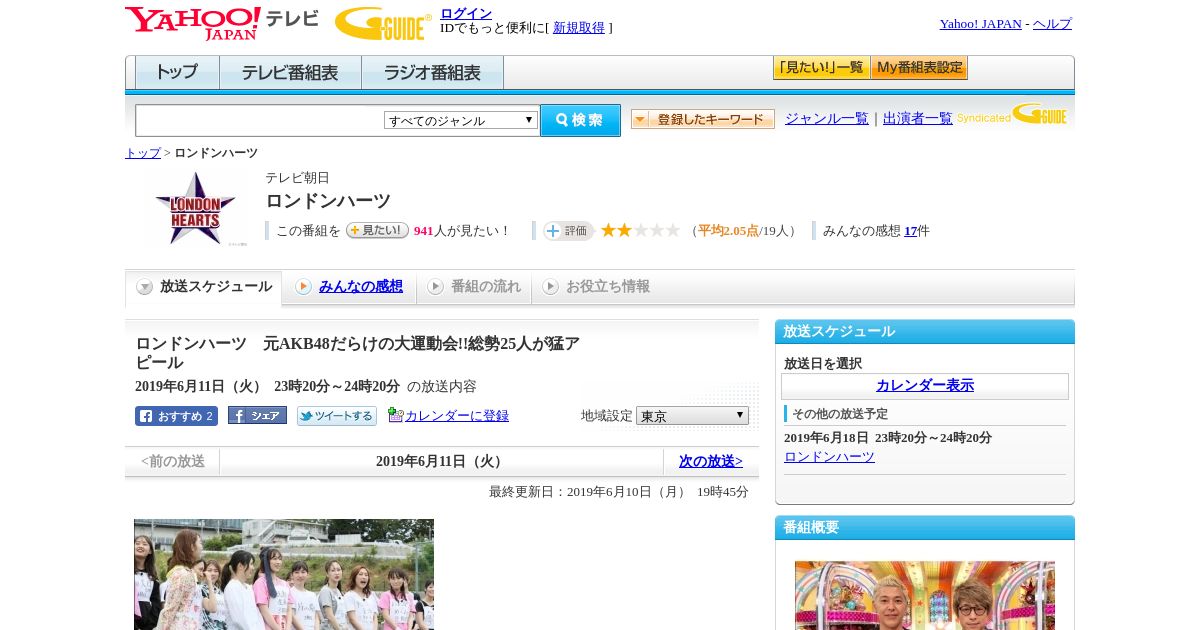Click the トップ breadcrumb link

(143, 153)
